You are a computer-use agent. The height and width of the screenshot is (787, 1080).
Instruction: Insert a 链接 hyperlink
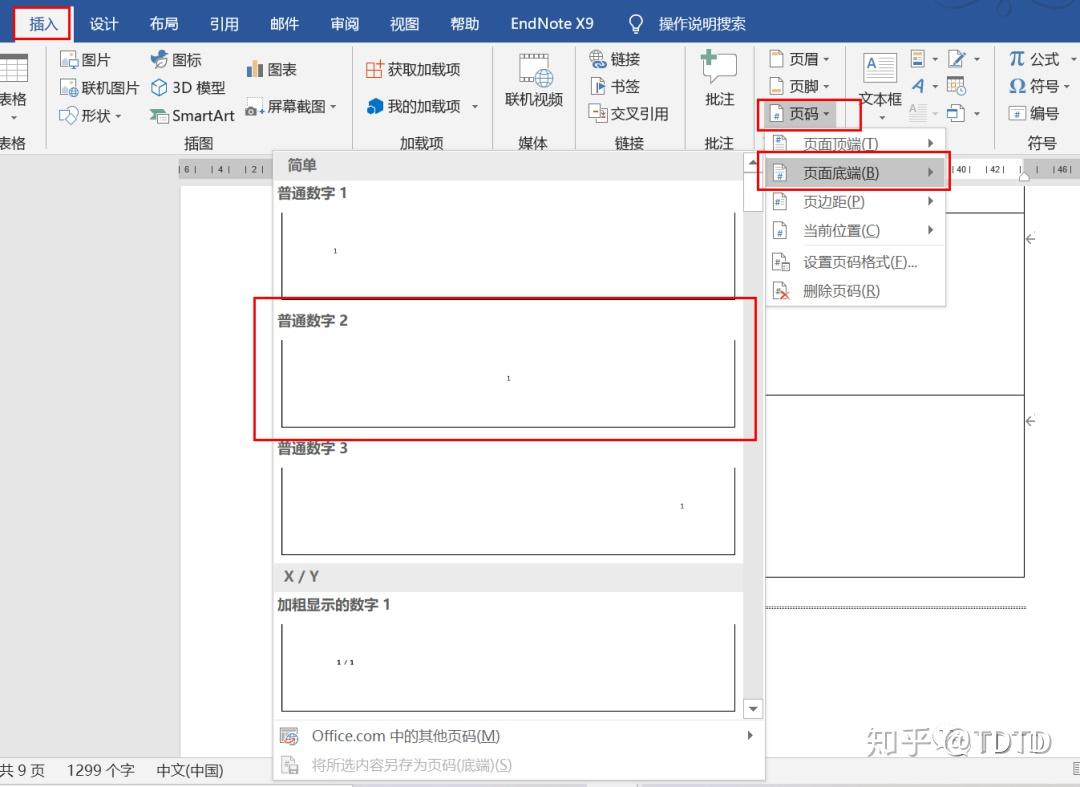coord(615,59)
